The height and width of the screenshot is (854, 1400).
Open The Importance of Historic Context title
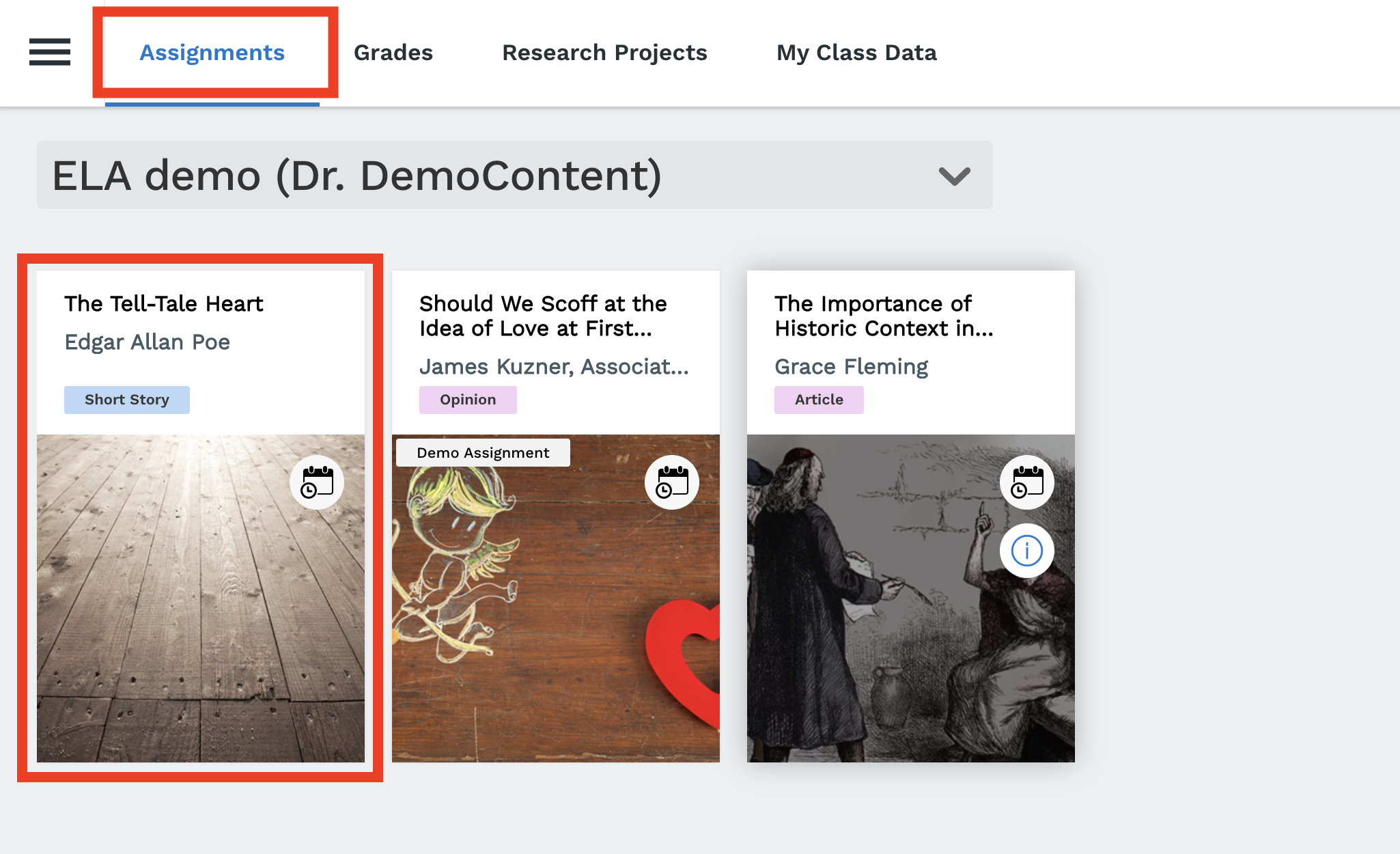point(884,316)
